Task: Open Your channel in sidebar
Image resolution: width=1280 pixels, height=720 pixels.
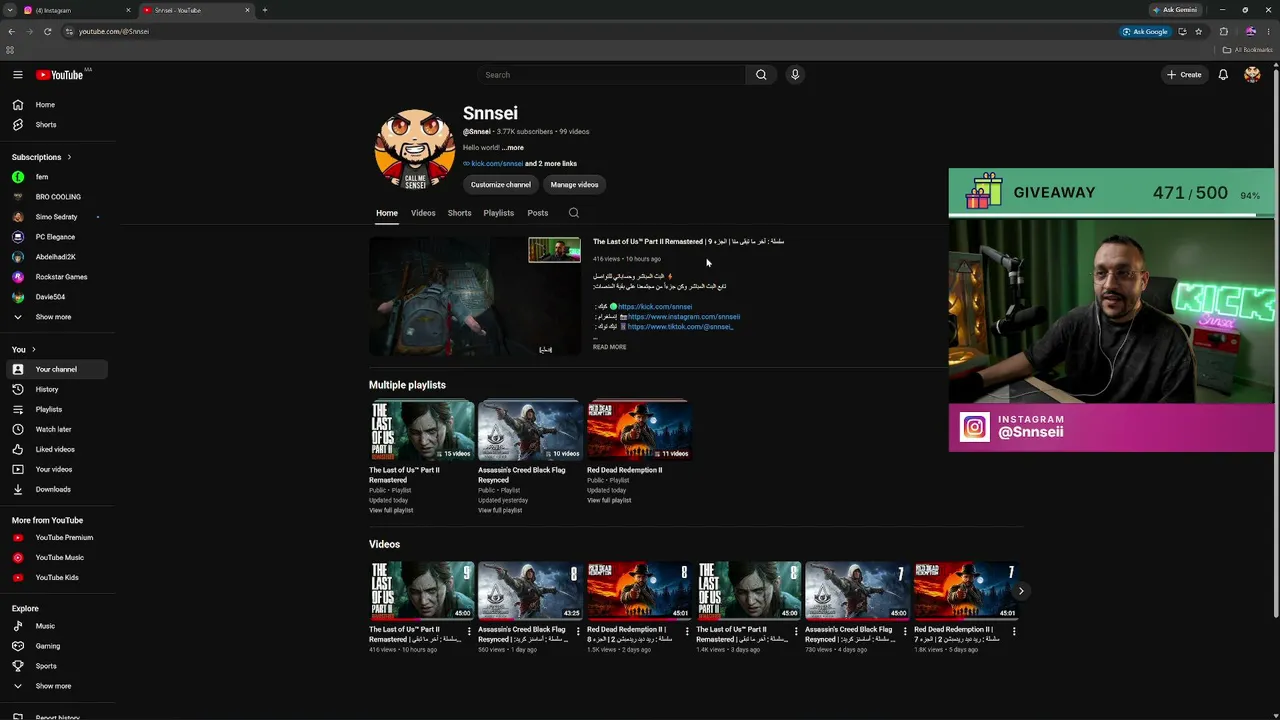Action: click(x=59, y=369)
